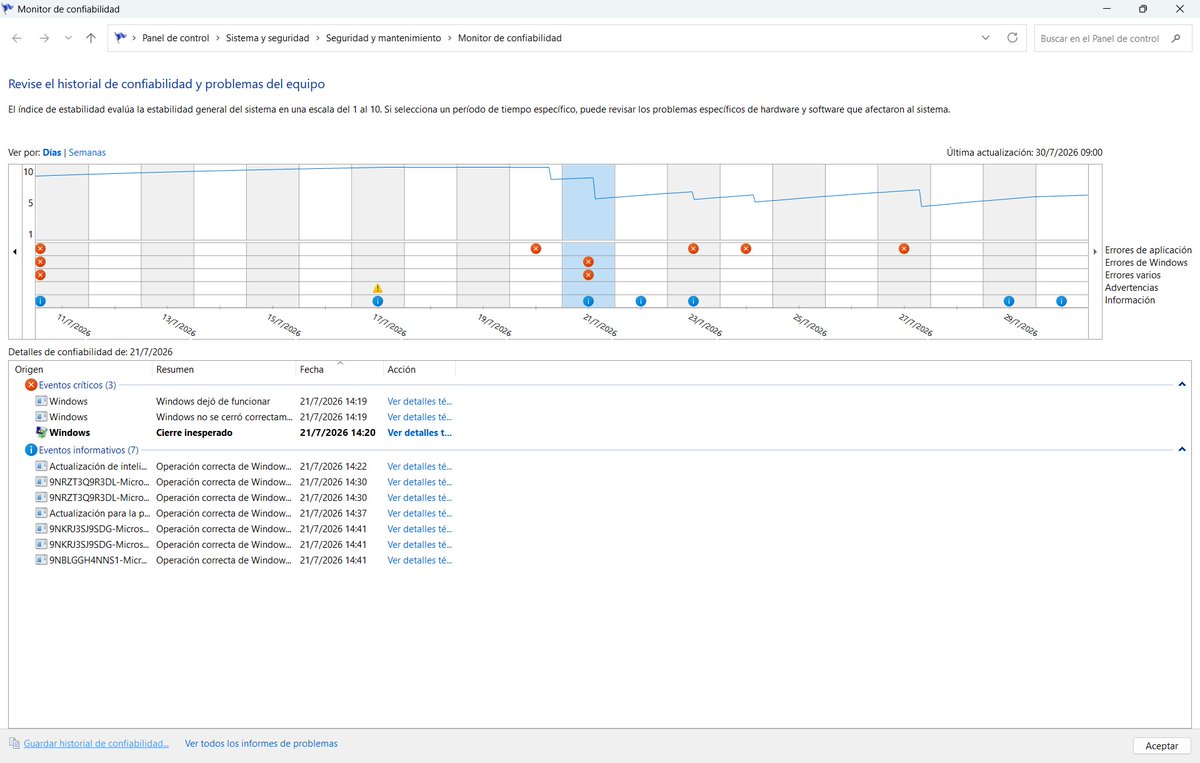Select the Actualización de inteli... event row
Viewport: 1200px width, 763px height.
243,466
